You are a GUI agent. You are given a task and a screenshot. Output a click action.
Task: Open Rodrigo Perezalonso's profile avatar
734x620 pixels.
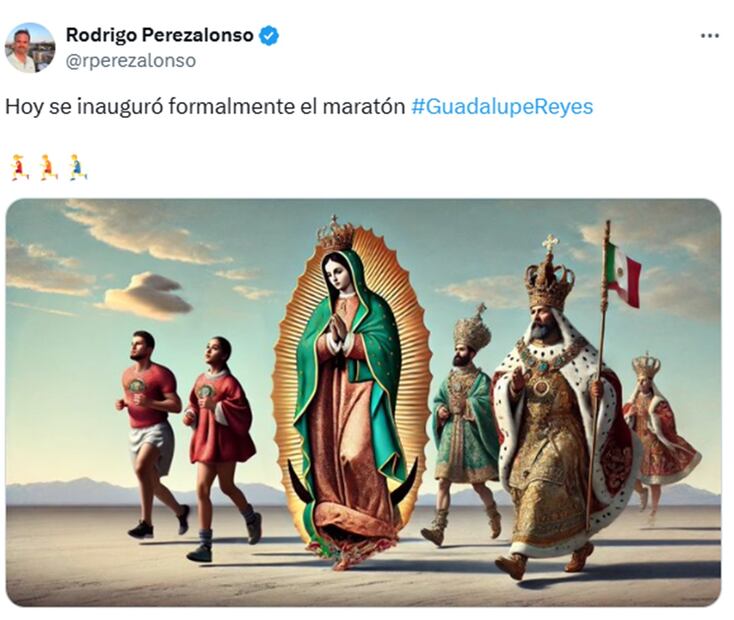(x=29, y=48)
